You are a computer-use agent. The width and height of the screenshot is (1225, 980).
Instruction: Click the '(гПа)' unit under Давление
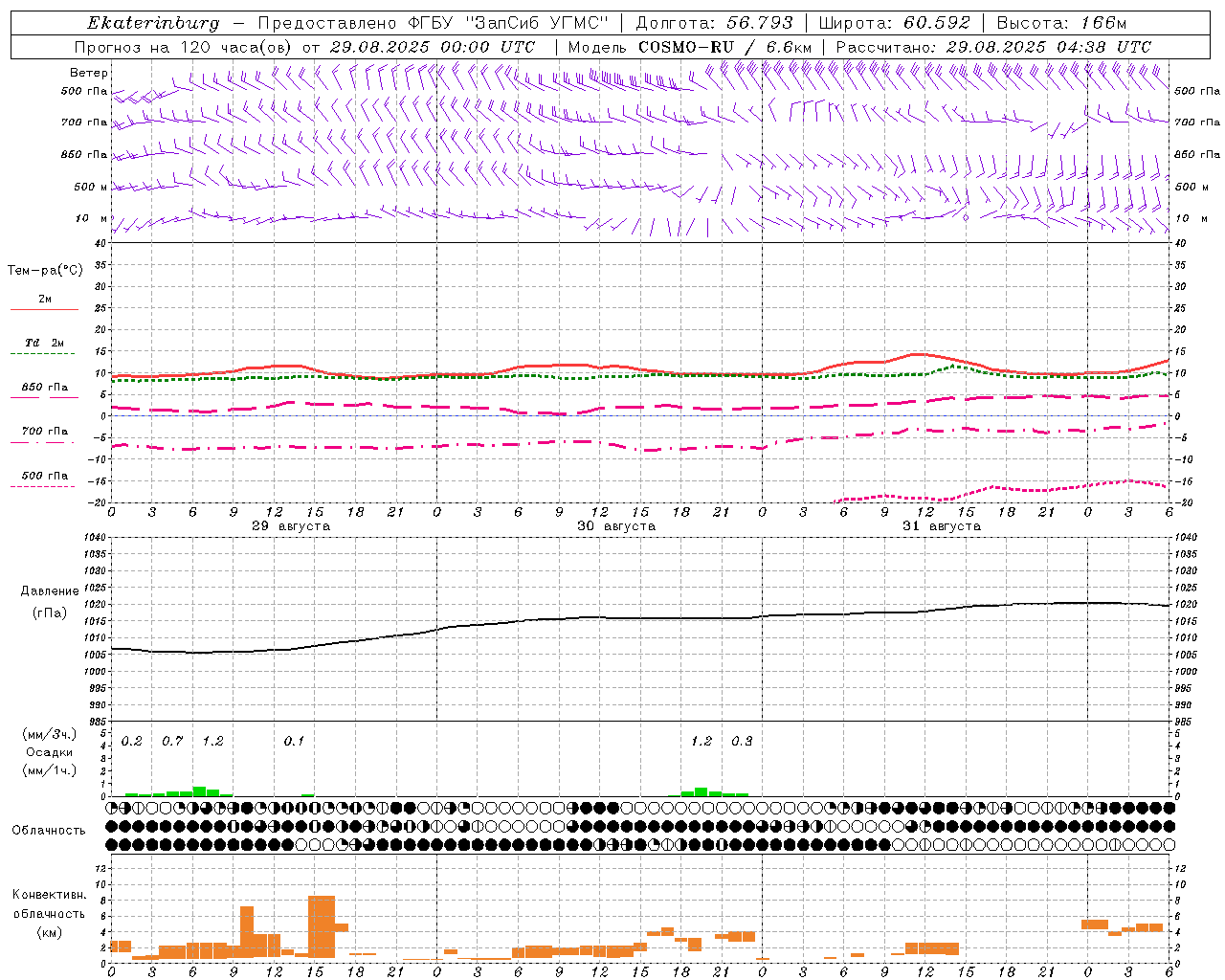coord(50,612)
